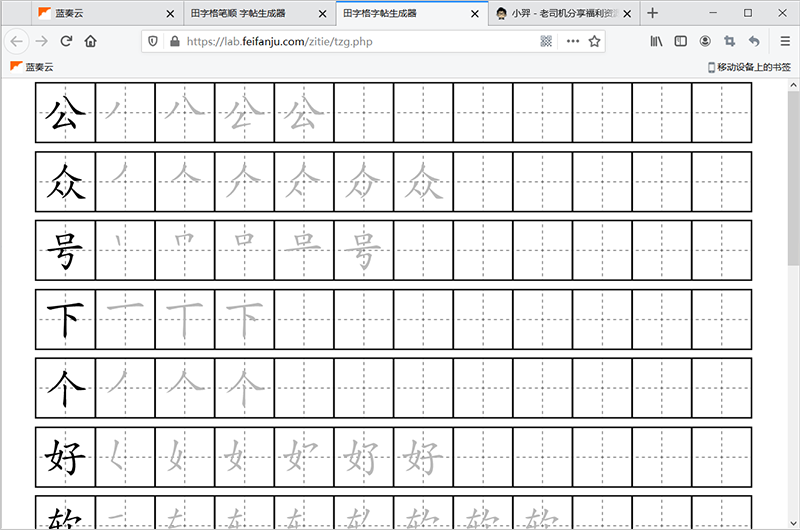Toggle the sidebar view icon
This screenshot has height=530, width=800.
(x=681, y=41)
